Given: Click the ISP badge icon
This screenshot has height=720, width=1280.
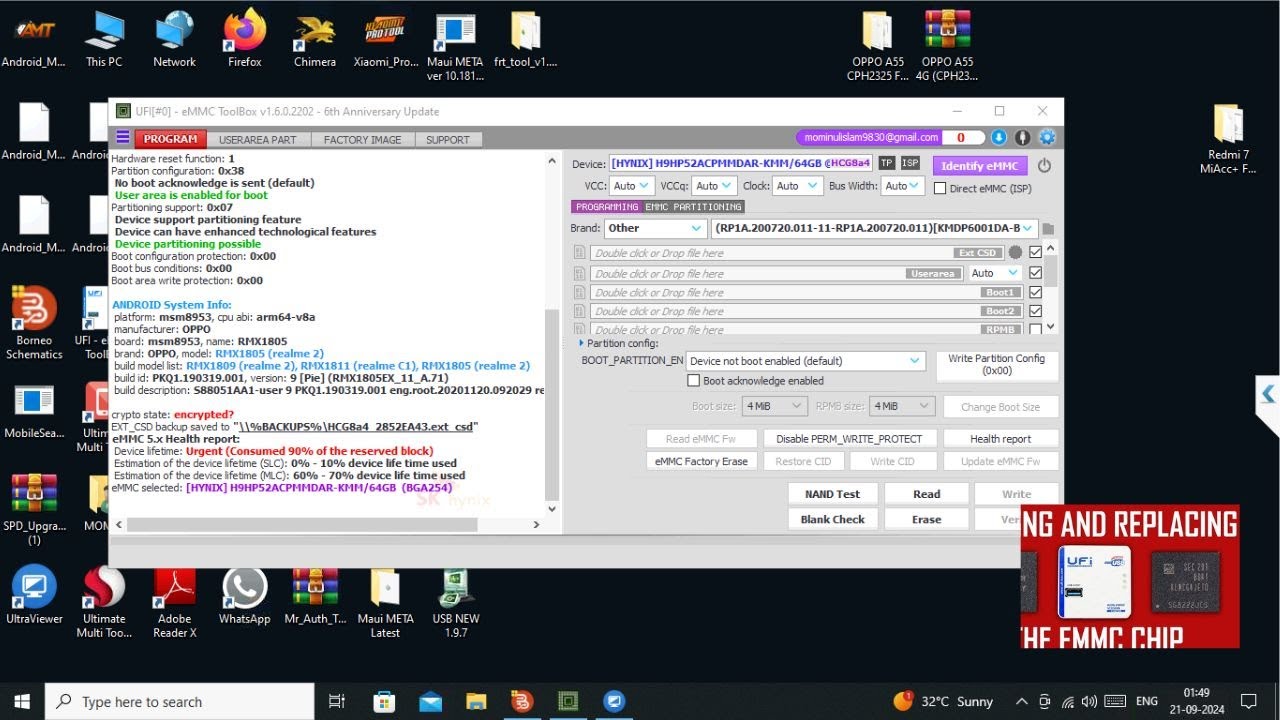Looking at the screenshot, I should 910,164.
